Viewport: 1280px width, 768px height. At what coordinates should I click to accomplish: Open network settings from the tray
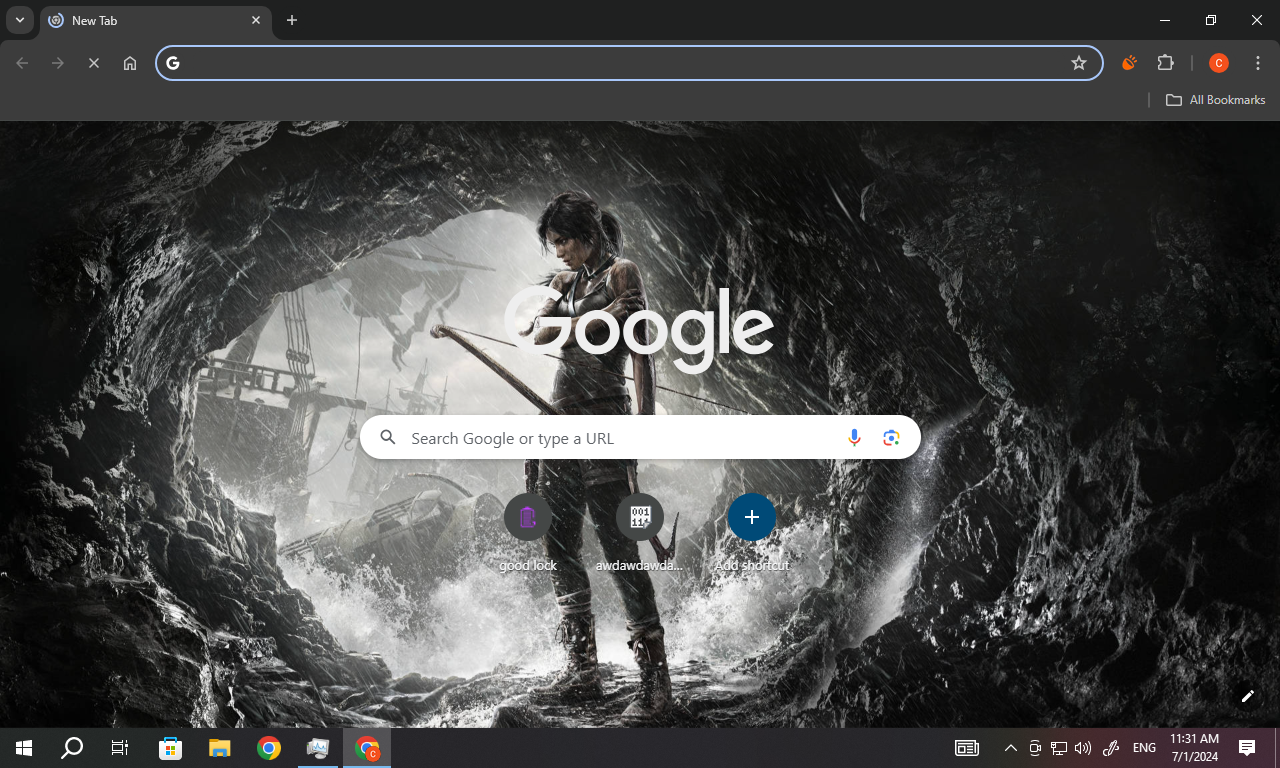(x=1059, y=748)
